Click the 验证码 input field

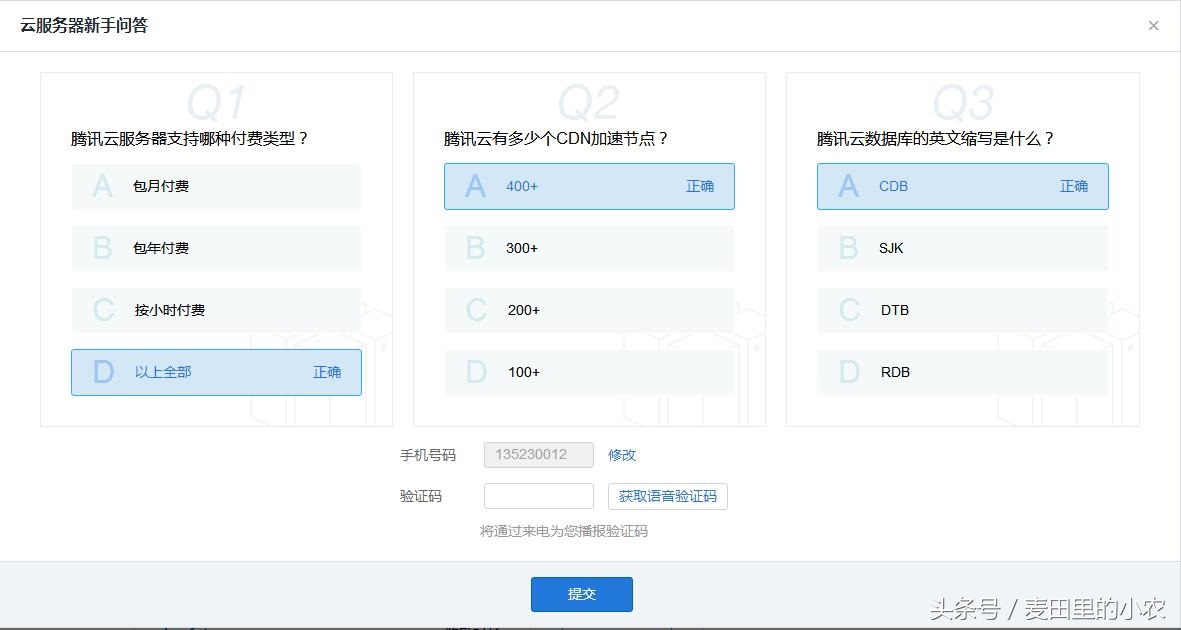[538, 495]
